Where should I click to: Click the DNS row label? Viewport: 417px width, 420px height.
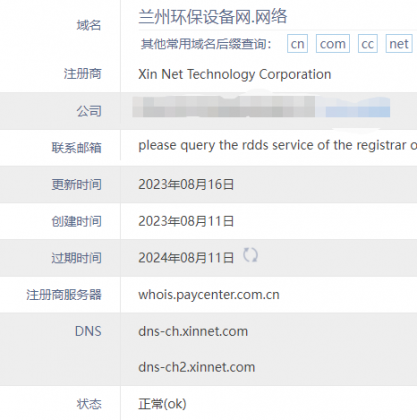pos(88,331)
